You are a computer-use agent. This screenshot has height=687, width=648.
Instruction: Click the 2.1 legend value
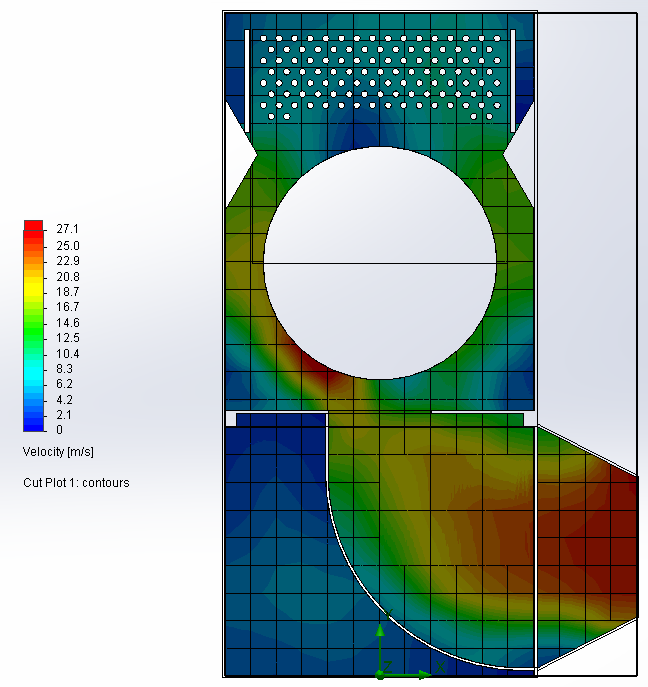(64, 414)
